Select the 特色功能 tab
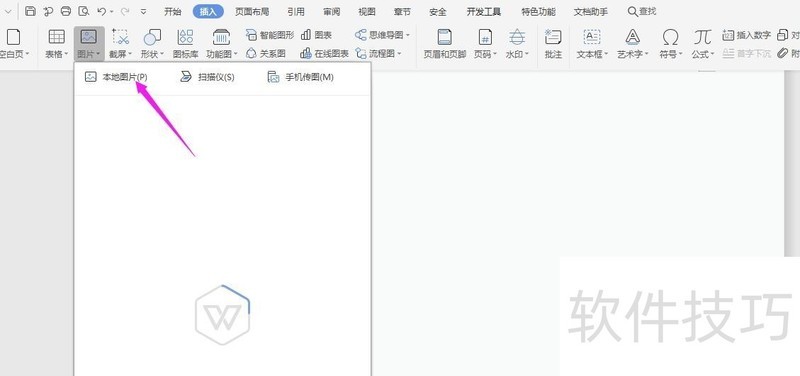This screenshot has width=800, height=376. (x=538, y=11)
